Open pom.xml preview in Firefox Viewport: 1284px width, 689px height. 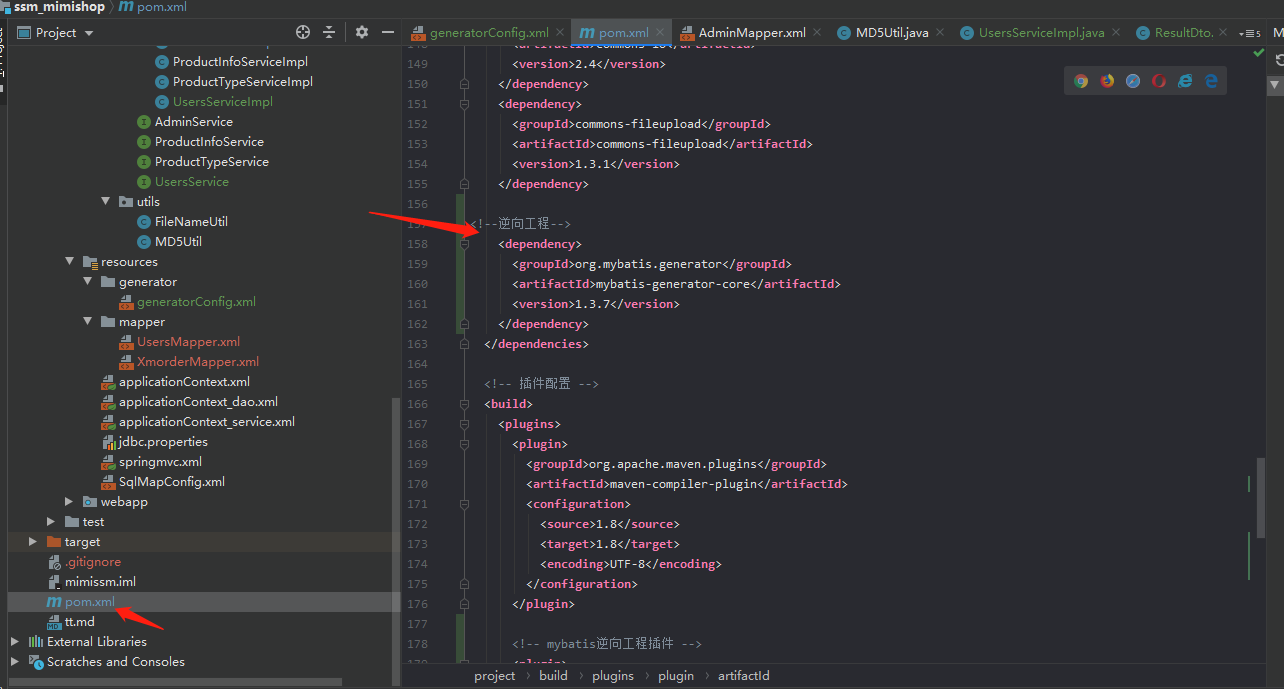pos(1107,81)
